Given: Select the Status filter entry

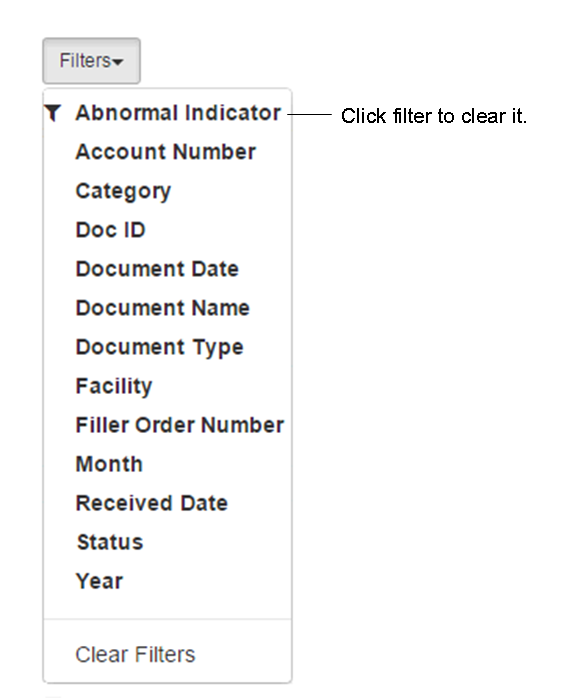Looking at the screenshot, I should tap(110, 542).
